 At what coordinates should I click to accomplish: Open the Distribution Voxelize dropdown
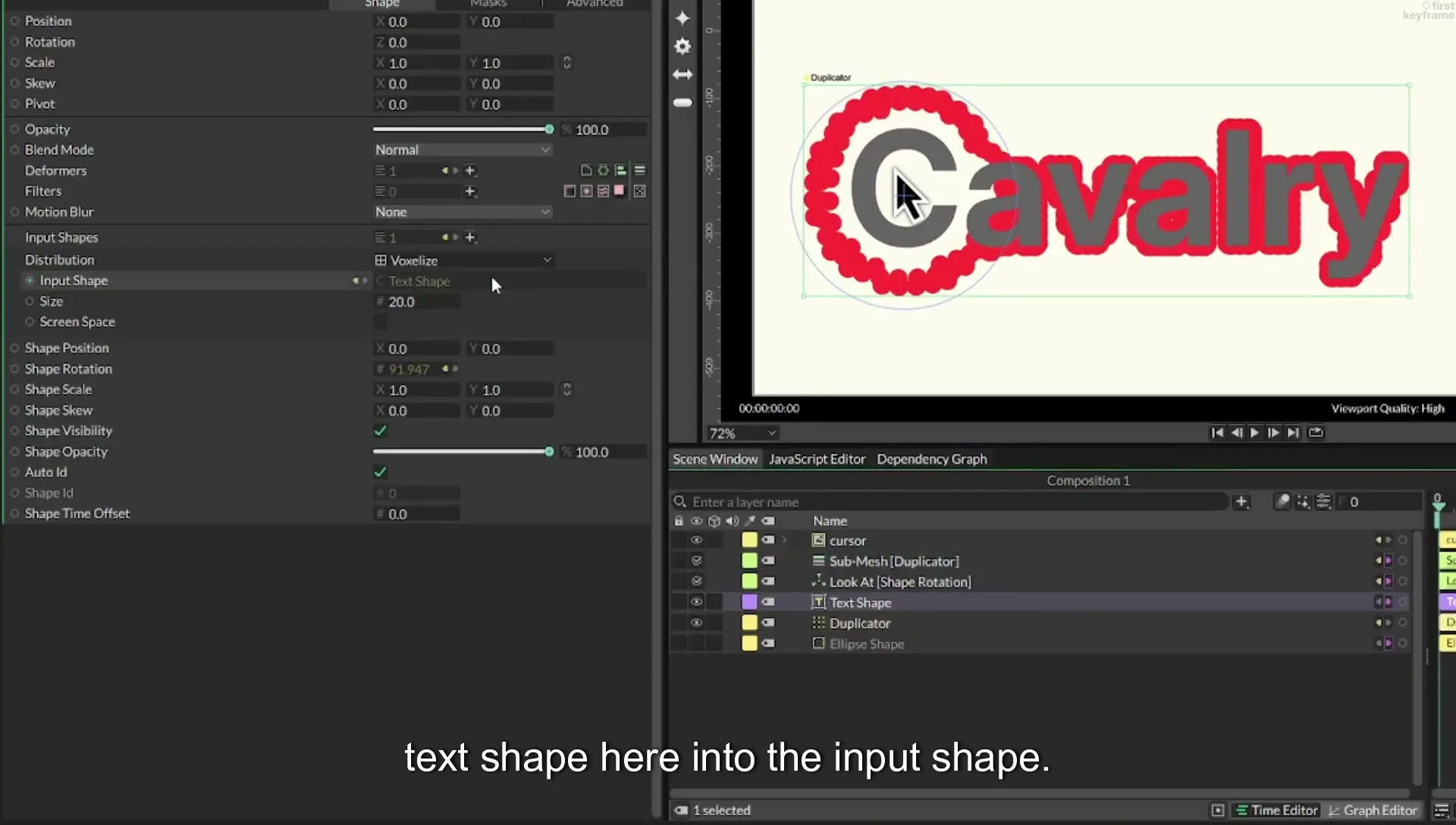click(x=463, y=260)
